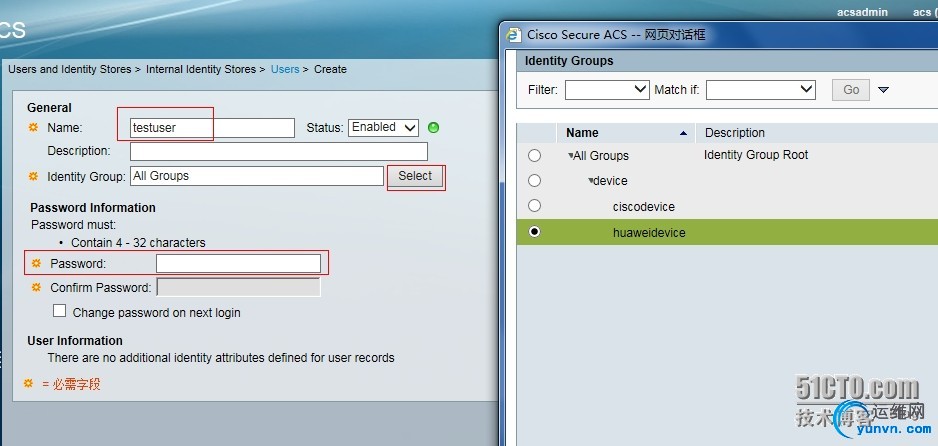
Task: Collapse the All Groups tree node
Action: point(571,155)
